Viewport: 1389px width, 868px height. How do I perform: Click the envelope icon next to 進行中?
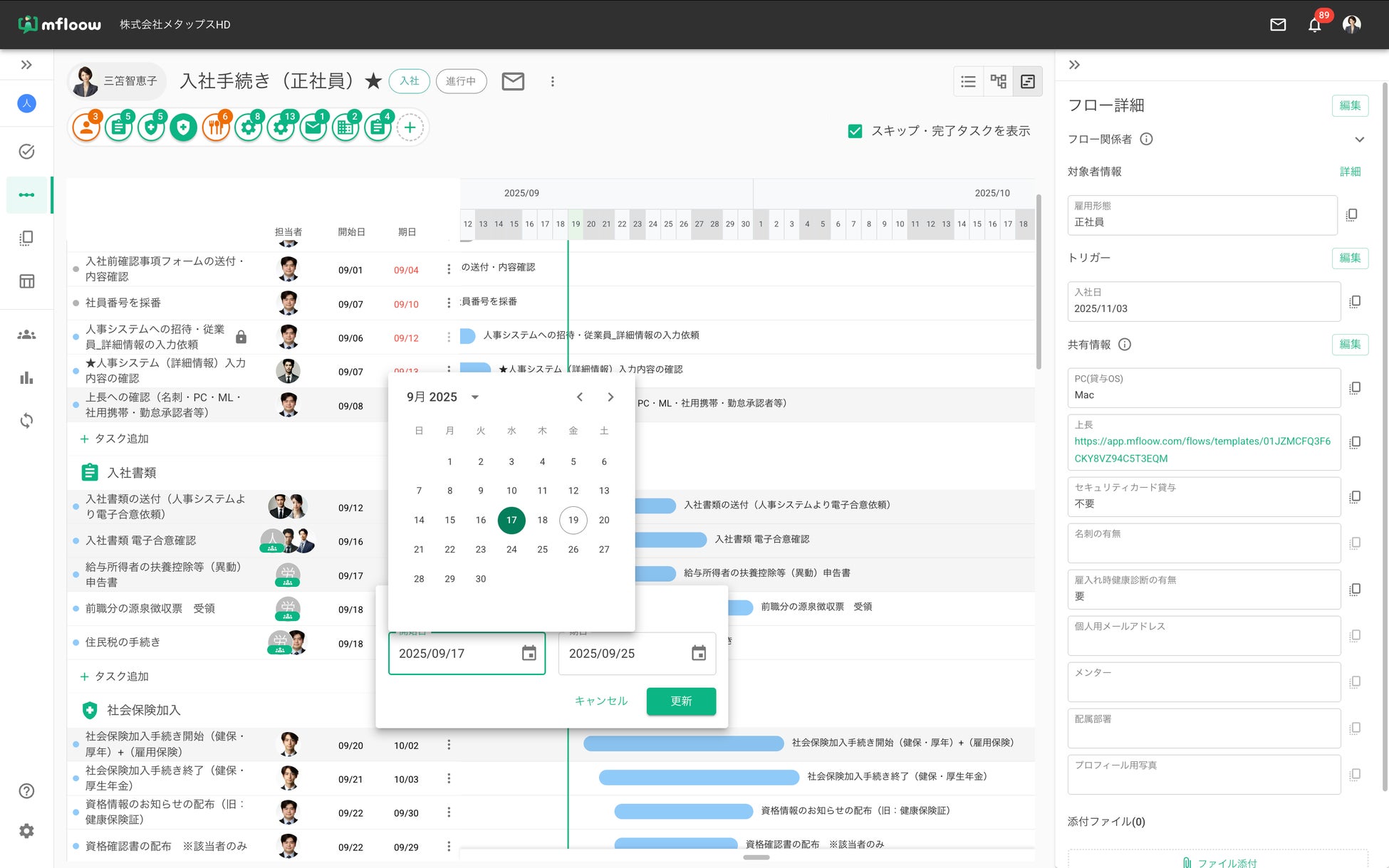(x=513, y=81)
